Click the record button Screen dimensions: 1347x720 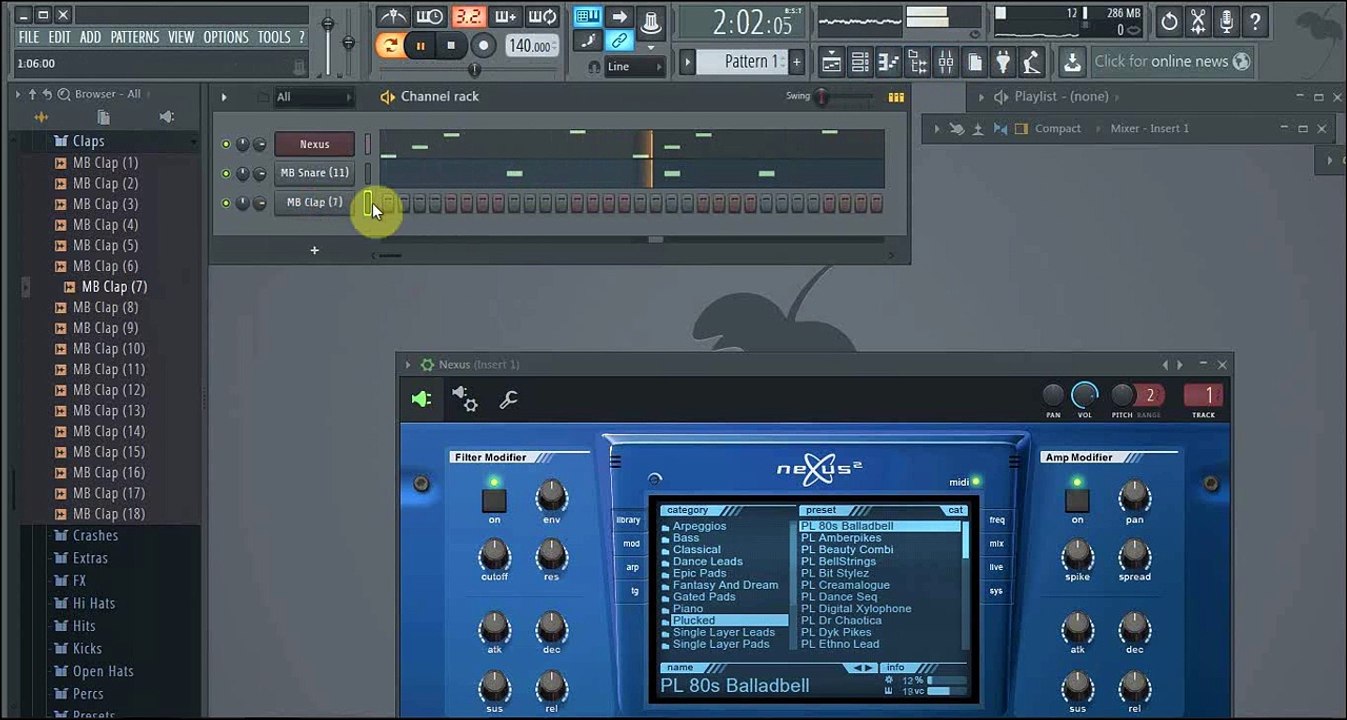pos(484,45)
